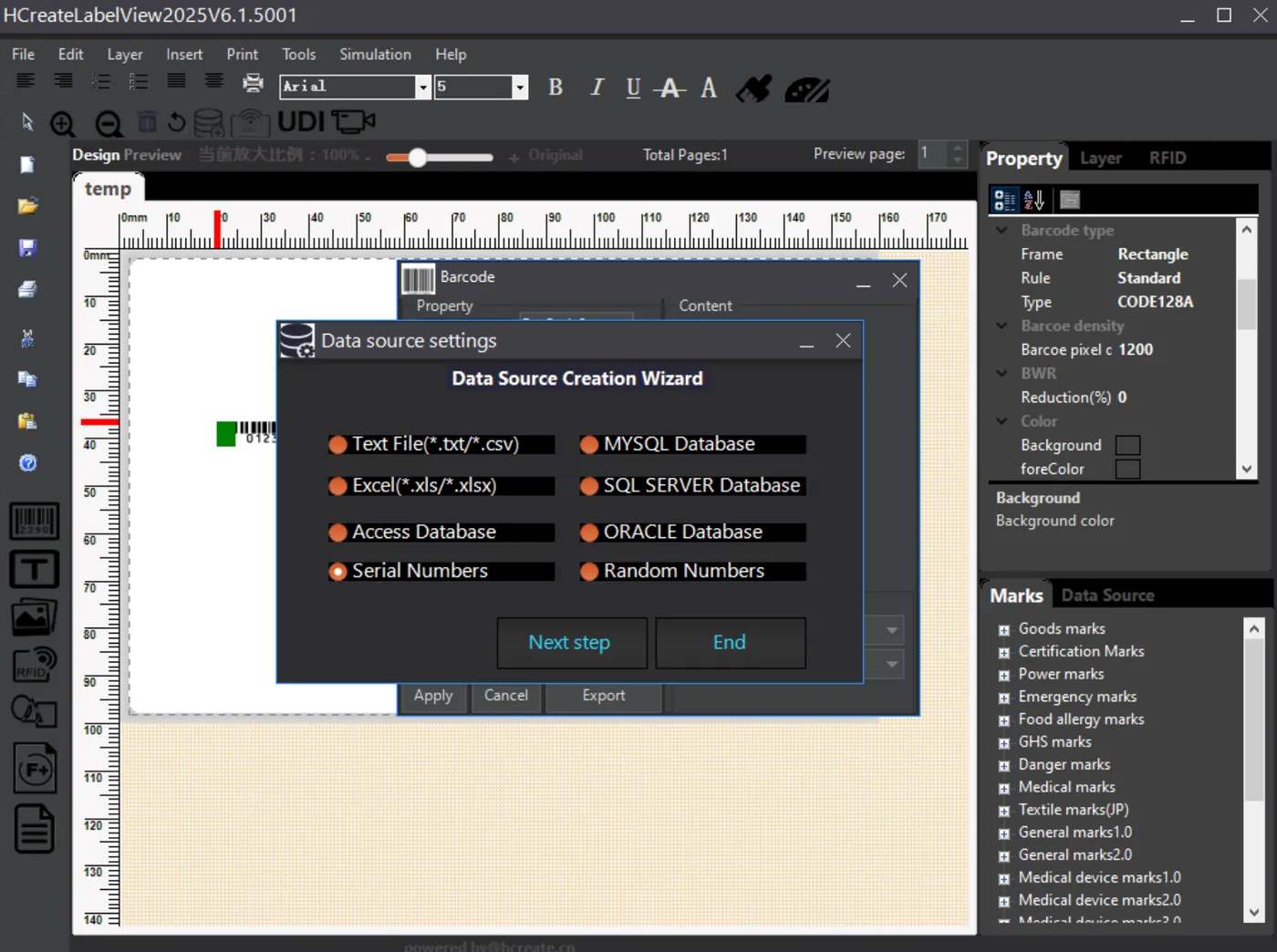Switch to the Layer tab
Screen dimensions: 1277x952
coord(1100,159)
